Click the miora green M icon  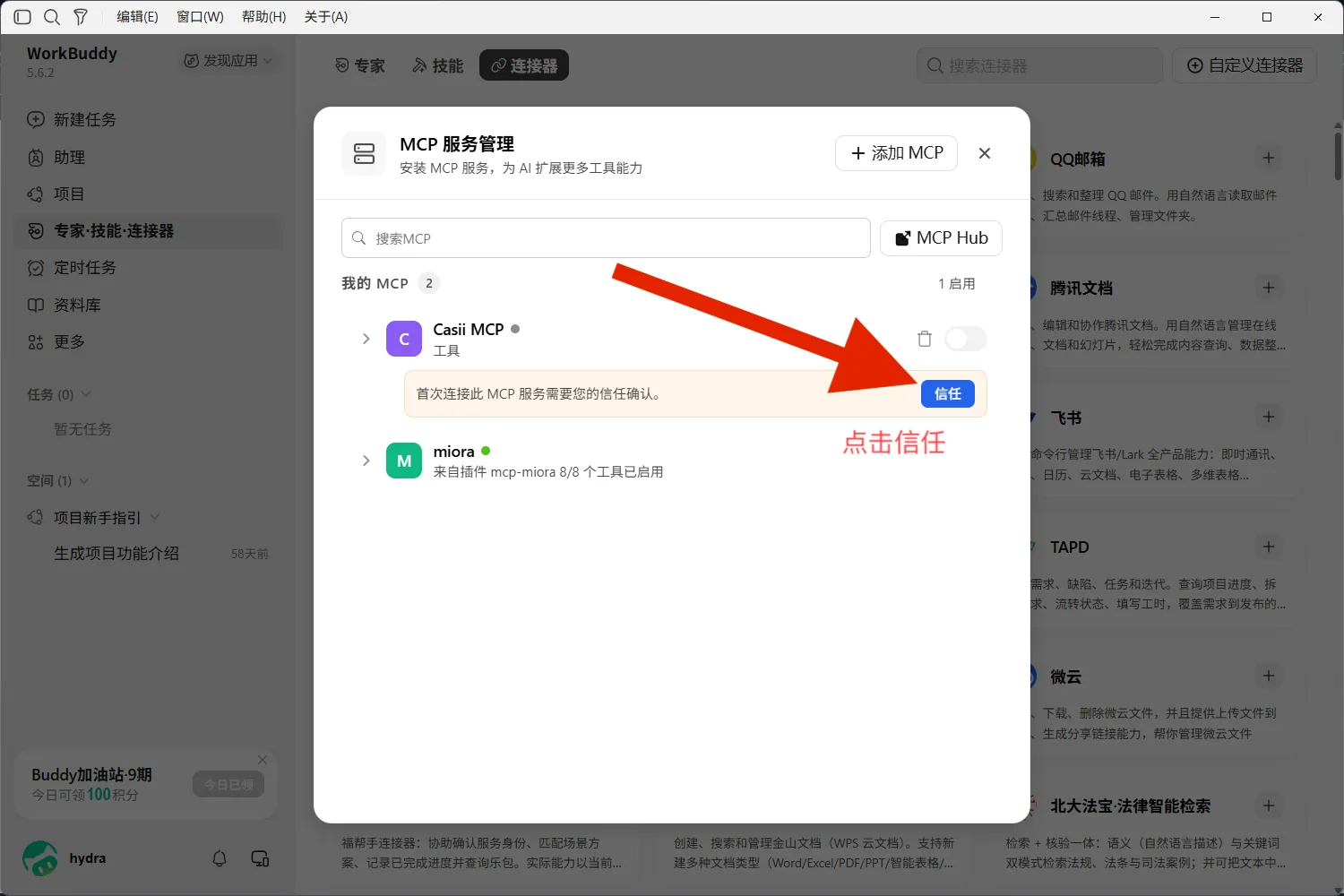click(x=404, y=461)
